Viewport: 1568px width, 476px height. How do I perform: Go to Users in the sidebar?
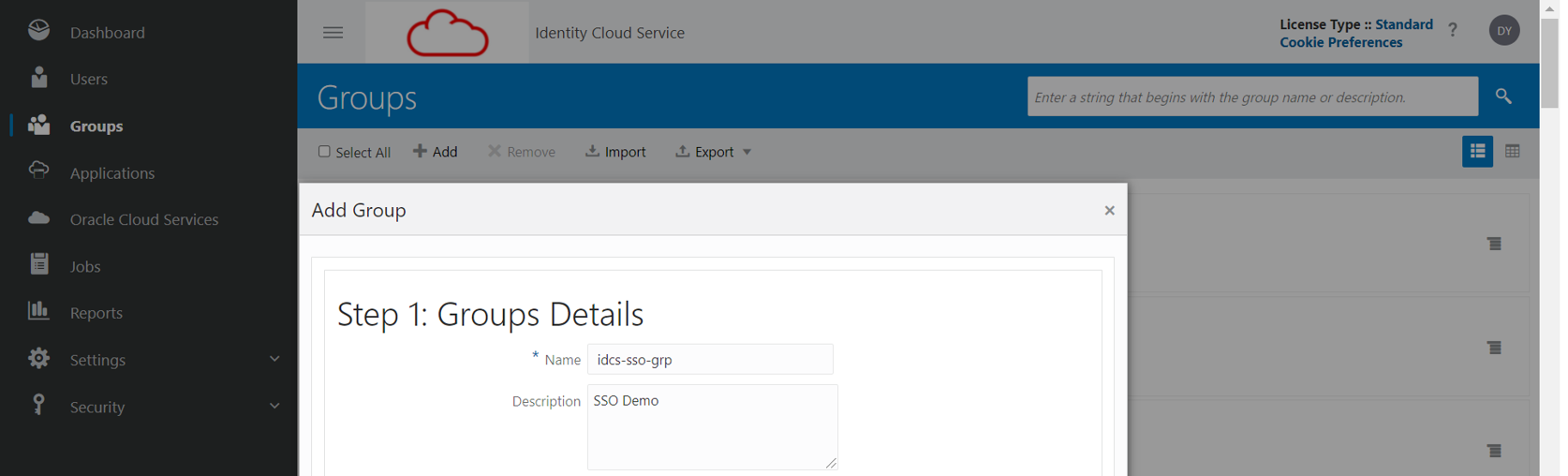coord(89,80)
